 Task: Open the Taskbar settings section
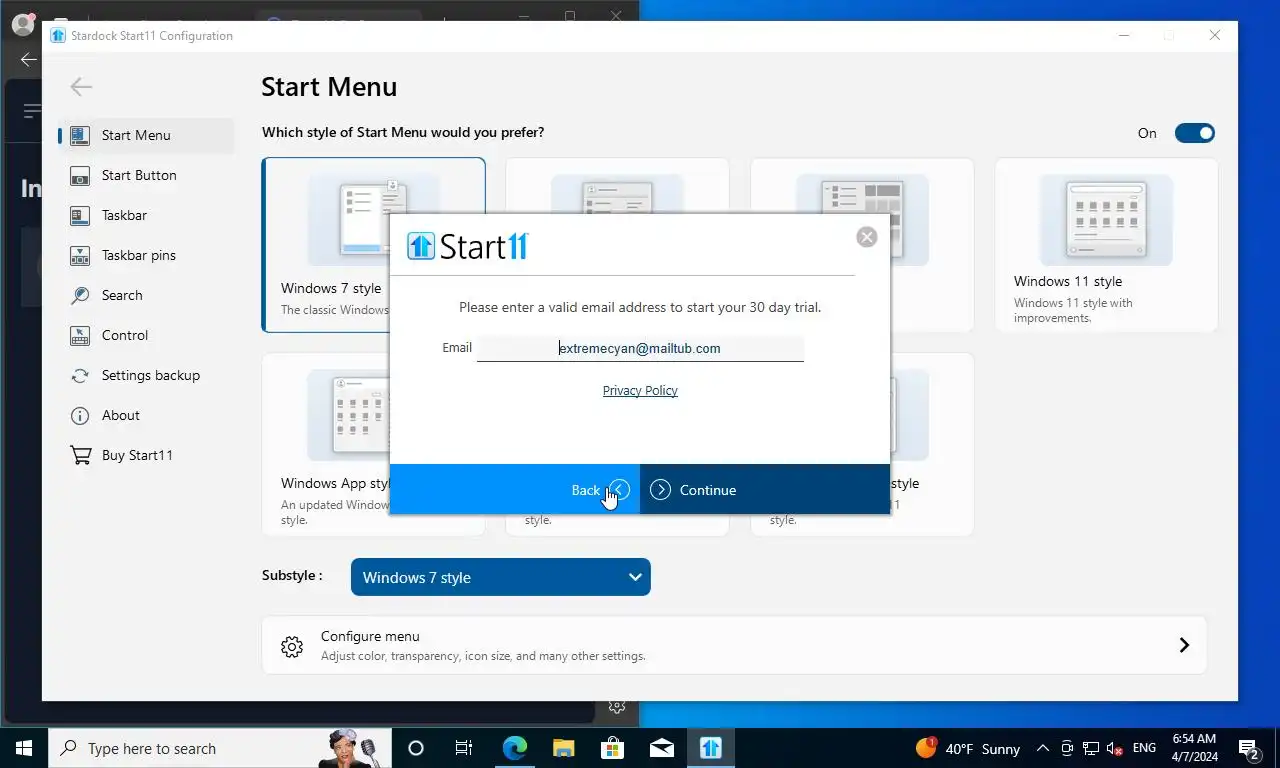coord(146,215)
